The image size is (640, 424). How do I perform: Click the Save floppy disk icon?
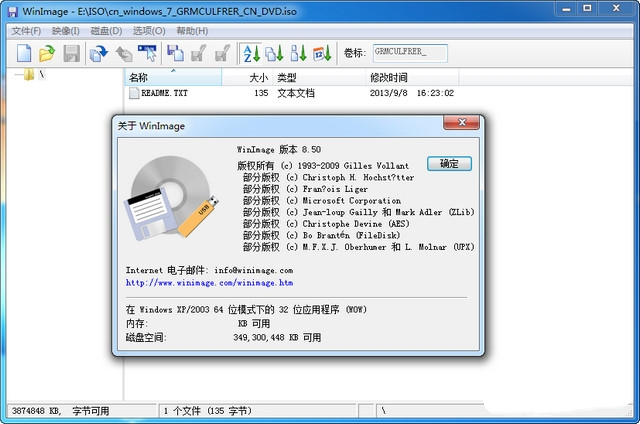pos(72,53)
